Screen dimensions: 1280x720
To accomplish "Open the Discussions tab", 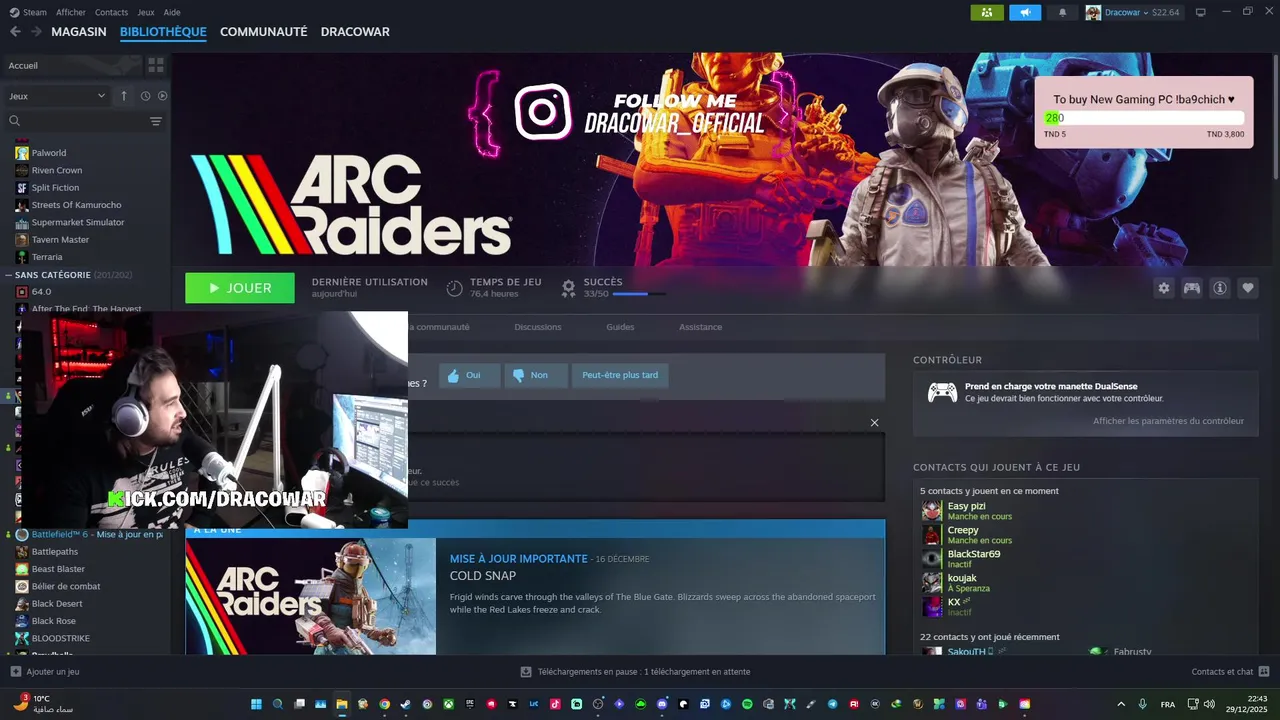I will pos(538,327).
